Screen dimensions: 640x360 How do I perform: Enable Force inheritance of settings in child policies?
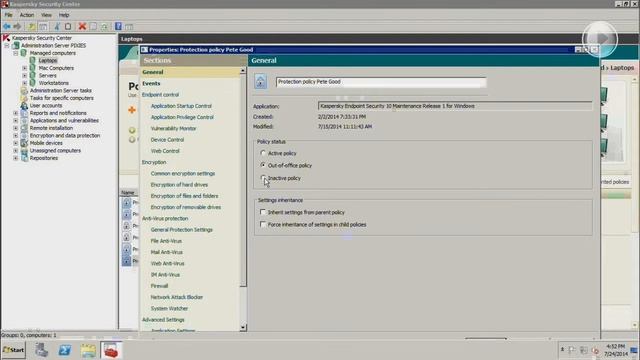coord(263,224)
